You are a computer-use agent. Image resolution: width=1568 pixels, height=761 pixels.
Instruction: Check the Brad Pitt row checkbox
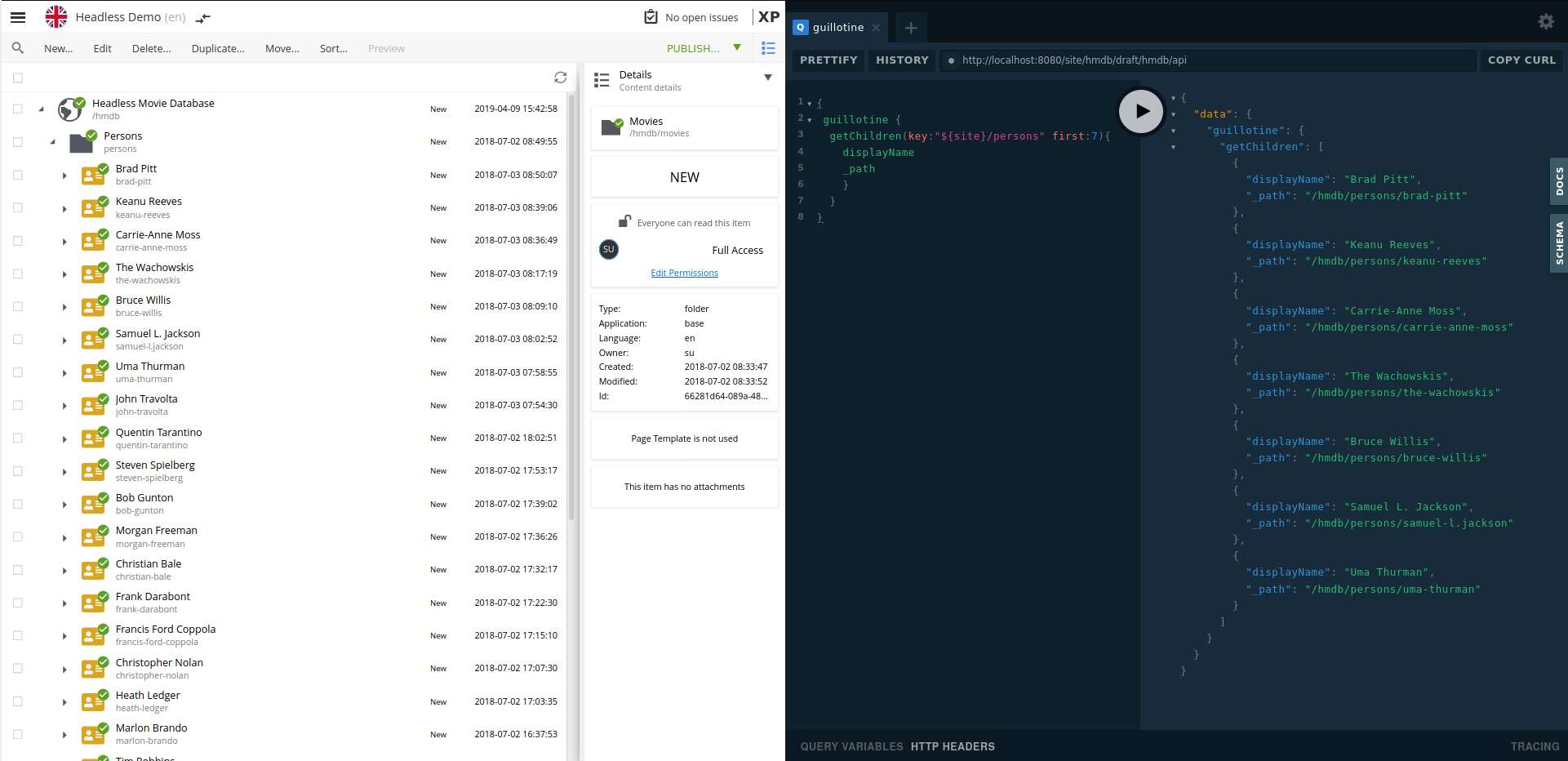click(18, 175)
